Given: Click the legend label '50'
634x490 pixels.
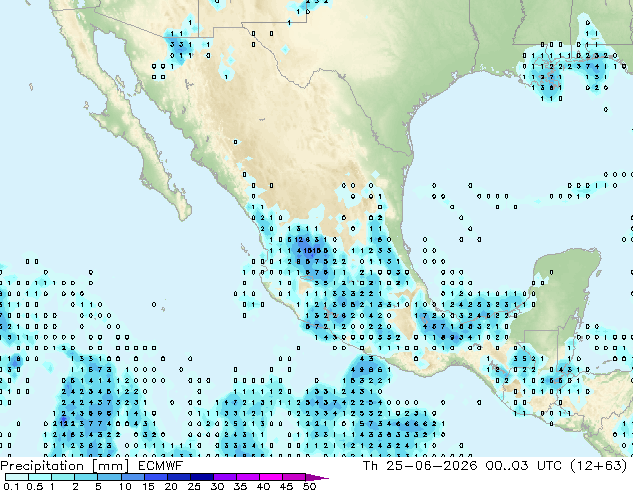Looking at the screenshot, I should point(310,486).
